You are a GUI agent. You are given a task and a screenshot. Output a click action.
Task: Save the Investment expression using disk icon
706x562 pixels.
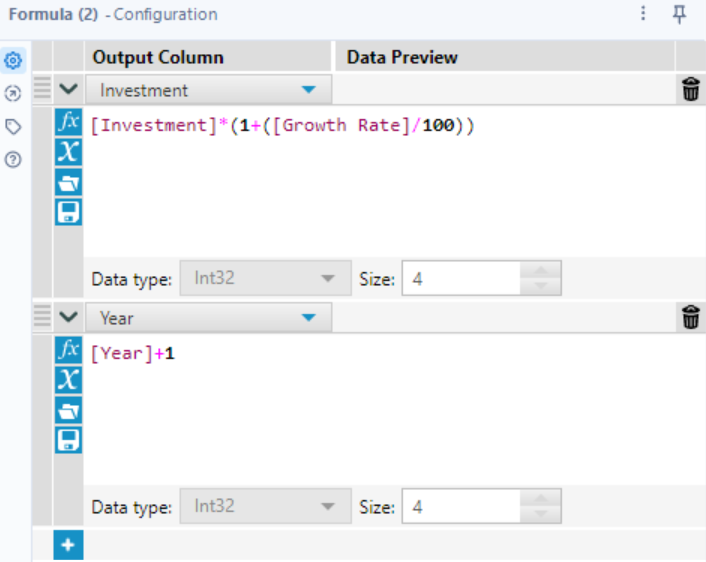coord(68,211)
